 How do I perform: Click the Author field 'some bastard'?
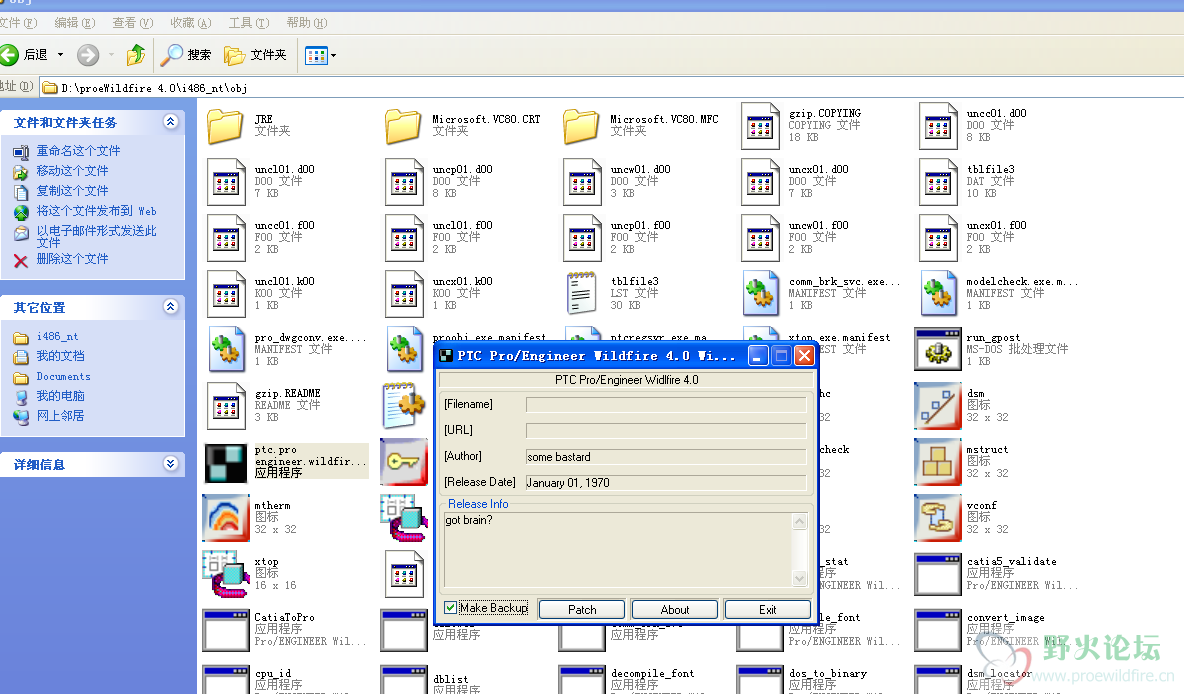tap(666, 456)
